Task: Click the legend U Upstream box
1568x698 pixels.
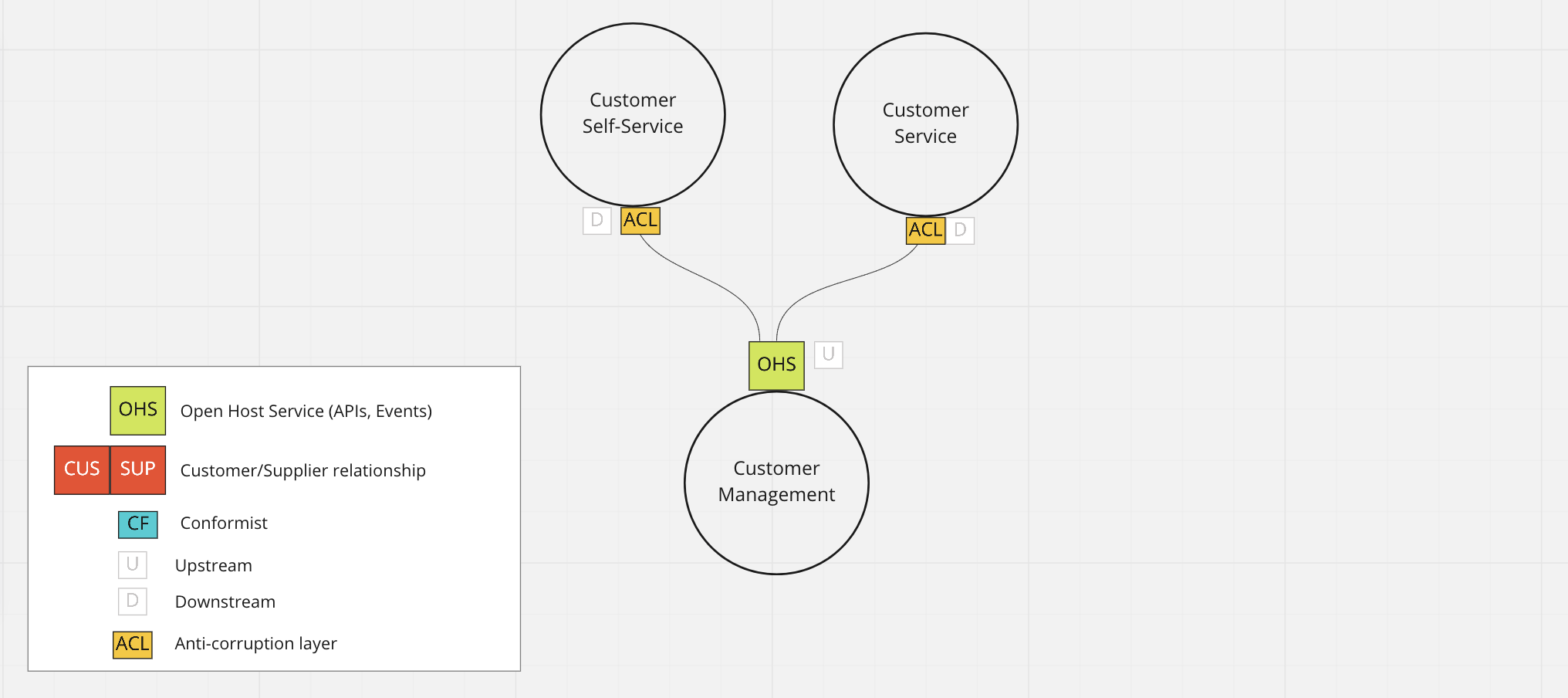Action: click(x=133, y=564)
